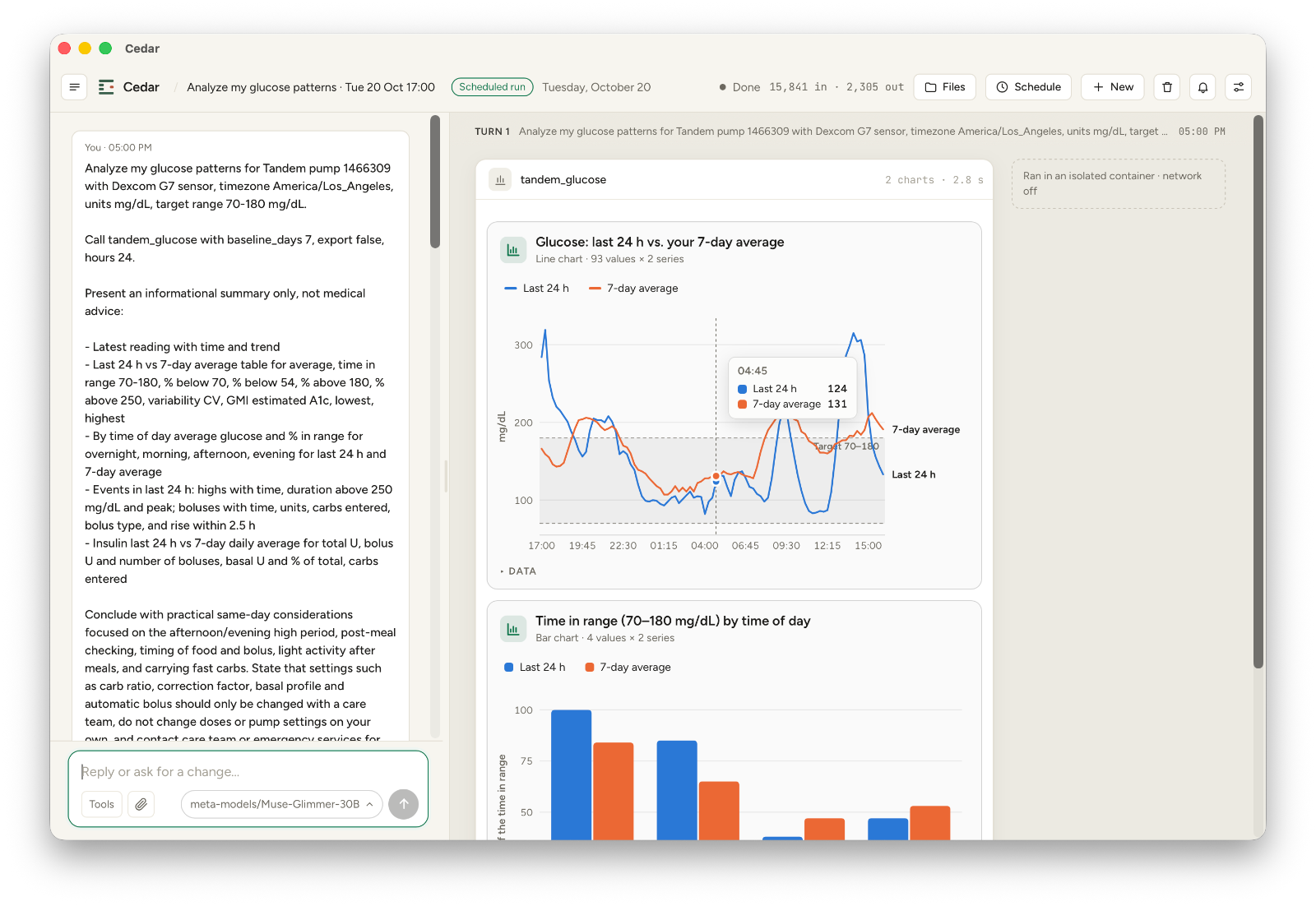Expand the DATA section under the line chart
This screenshot has width=1316, height=906.
(518, 571)
